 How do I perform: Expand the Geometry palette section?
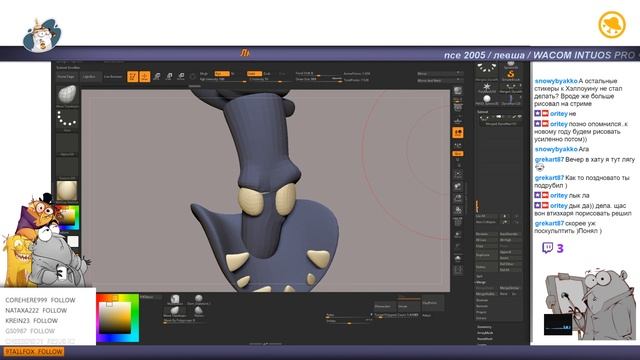pos(484,327)
